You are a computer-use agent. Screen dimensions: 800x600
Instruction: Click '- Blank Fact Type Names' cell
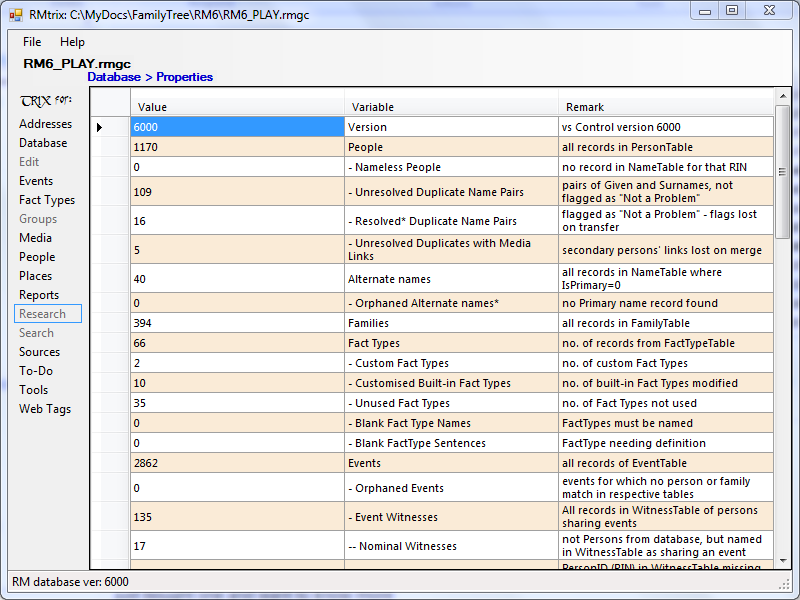pyautogui.click(x=452, y=423)
